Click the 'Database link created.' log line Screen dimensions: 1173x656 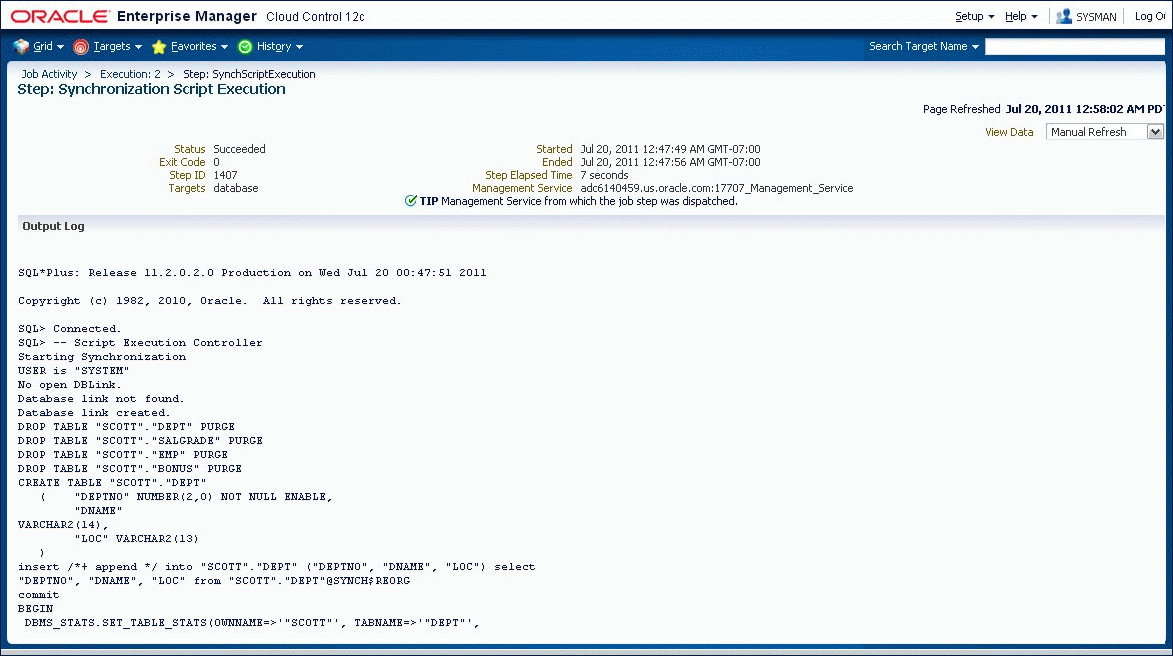pyautogui.click(x=94, y=413)
